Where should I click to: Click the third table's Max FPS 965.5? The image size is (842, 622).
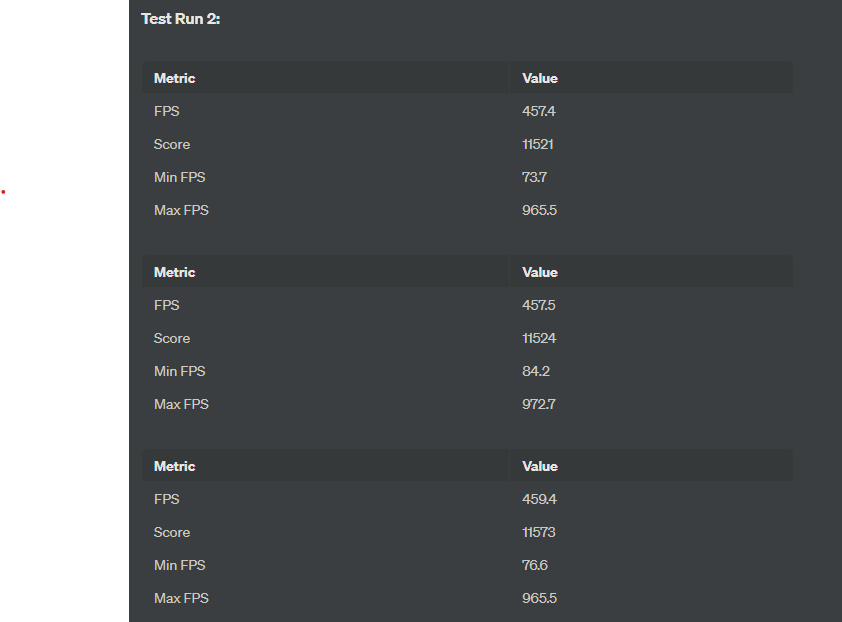pyautogui.click(x=539, y=598)
